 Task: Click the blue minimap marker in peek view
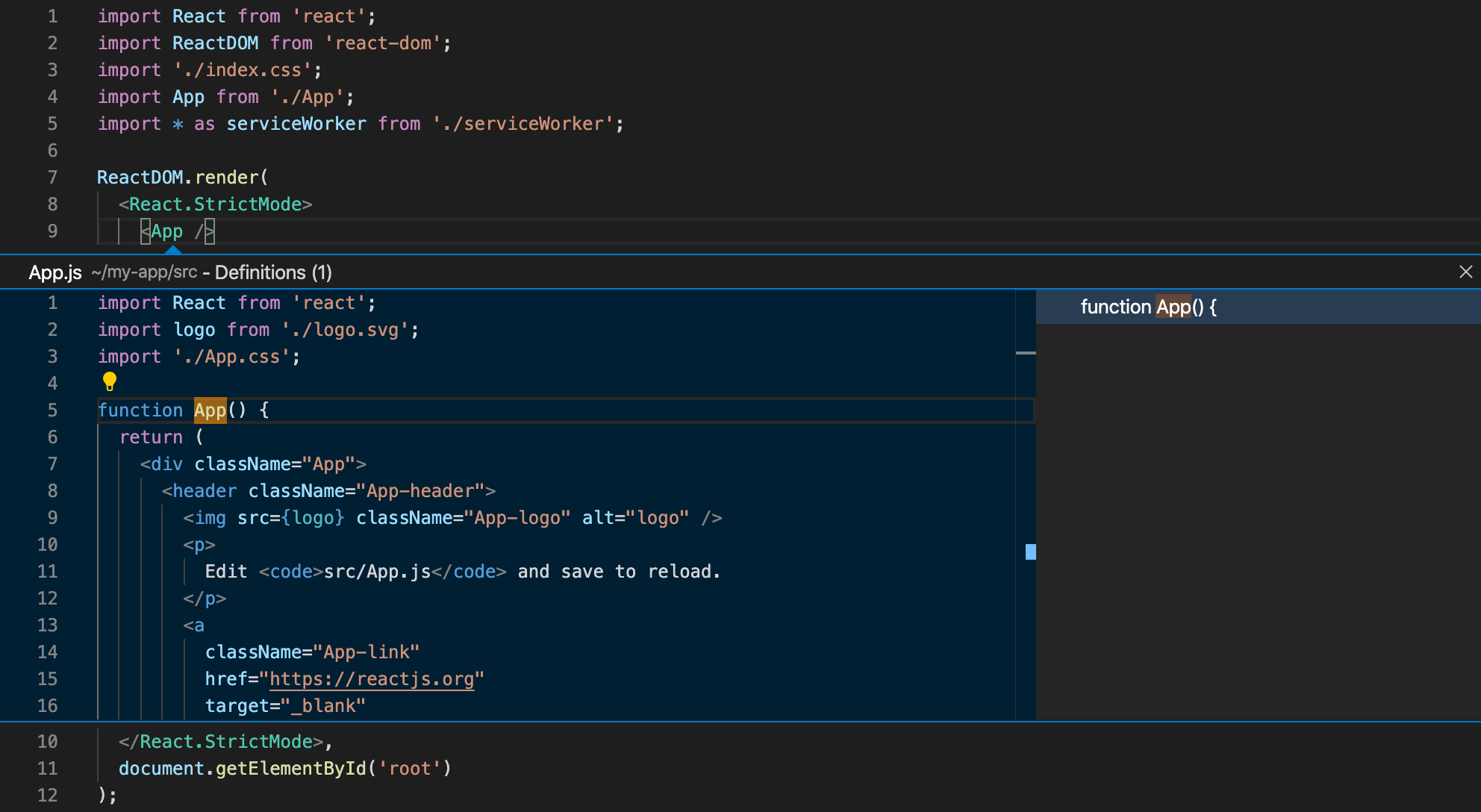[x=1030, y=552]
